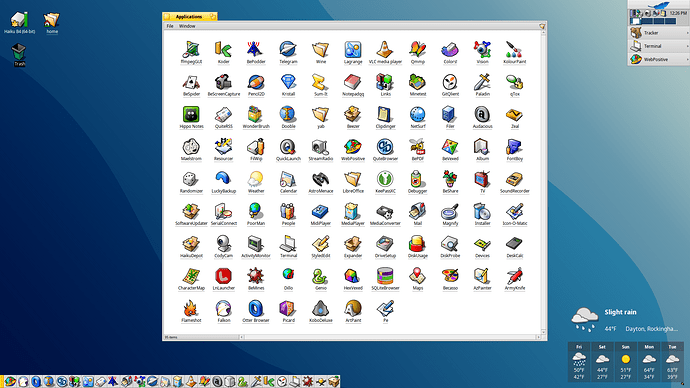The width and height of the screenshot is (690, 388).
Task: Select the Minetest icon
Action: click(x=418, y=82)
